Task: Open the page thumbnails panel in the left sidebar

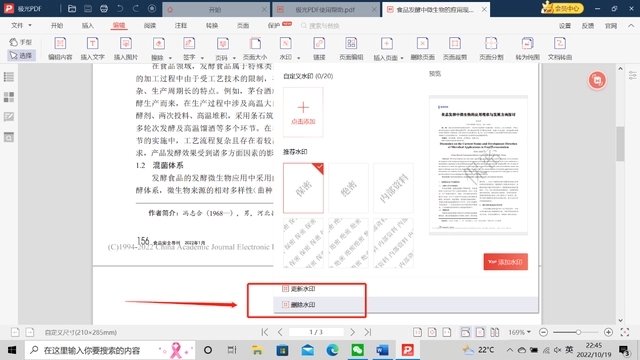Action: tap(9, 97)
